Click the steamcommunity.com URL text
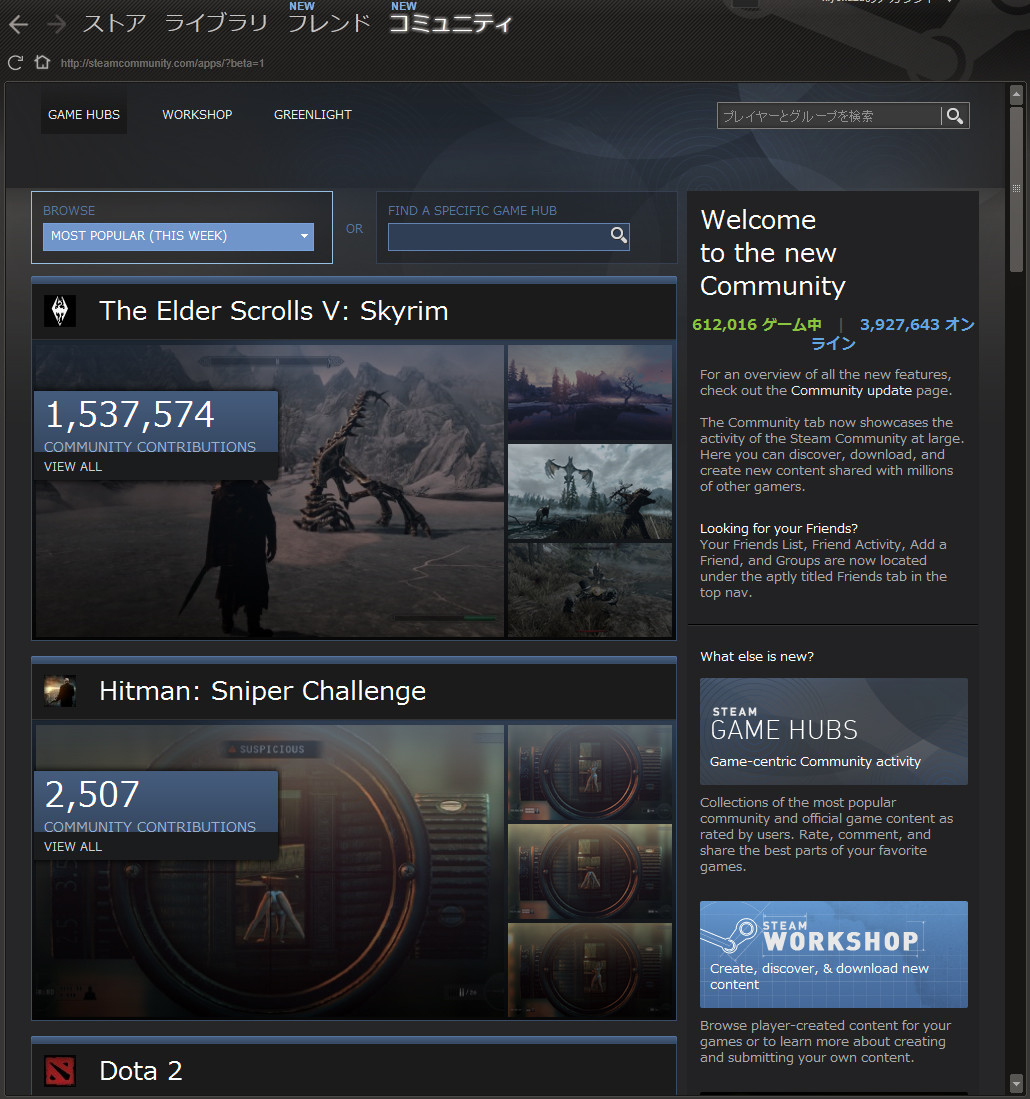The height and width of the screenshot is (1099, 1030). point(162,63)
